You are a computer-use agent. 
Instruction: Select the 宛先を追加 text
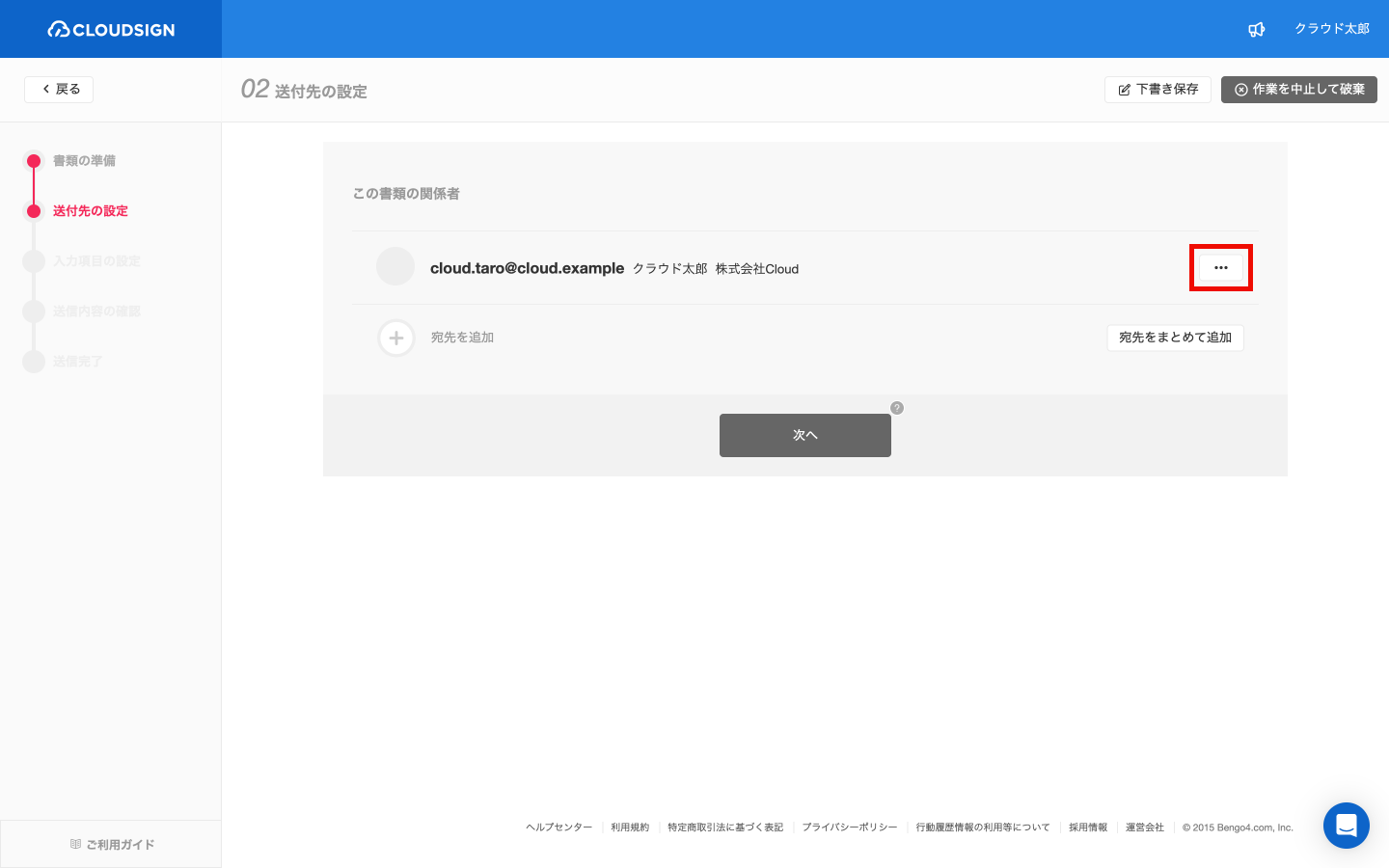(462, 338)
